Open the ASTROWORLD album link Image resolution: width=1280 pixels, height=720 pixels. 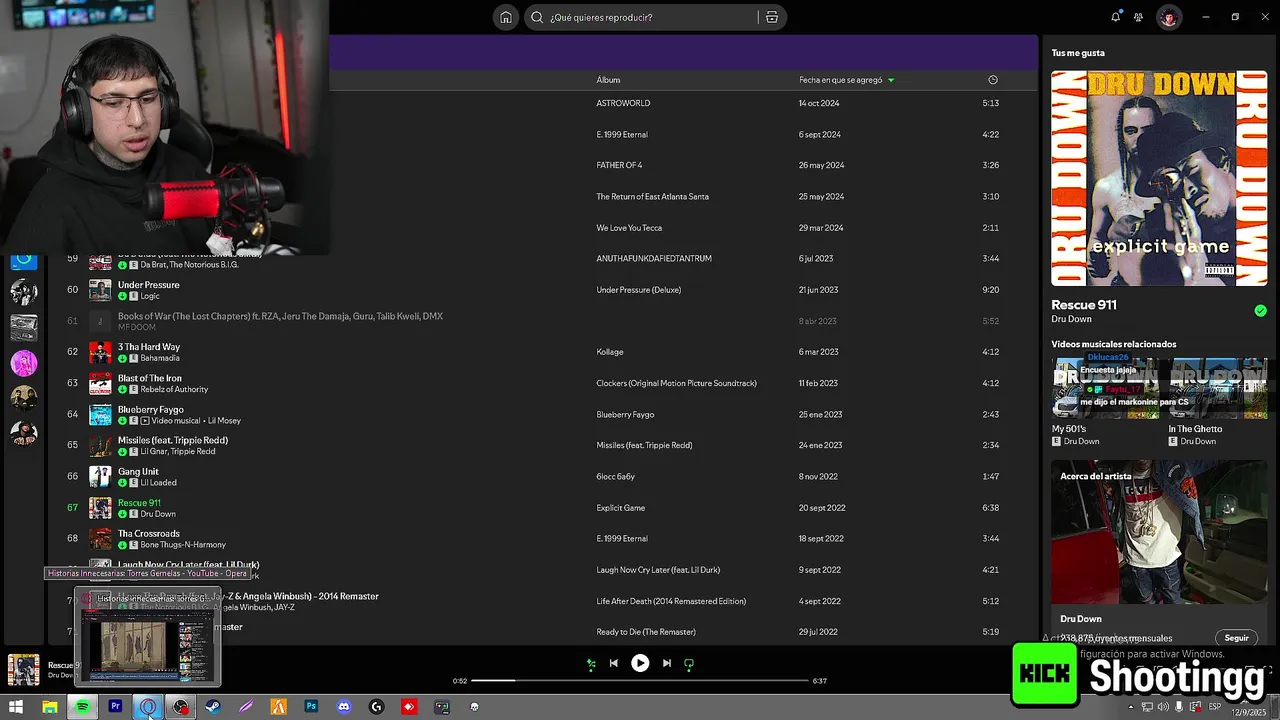point(623,103)
